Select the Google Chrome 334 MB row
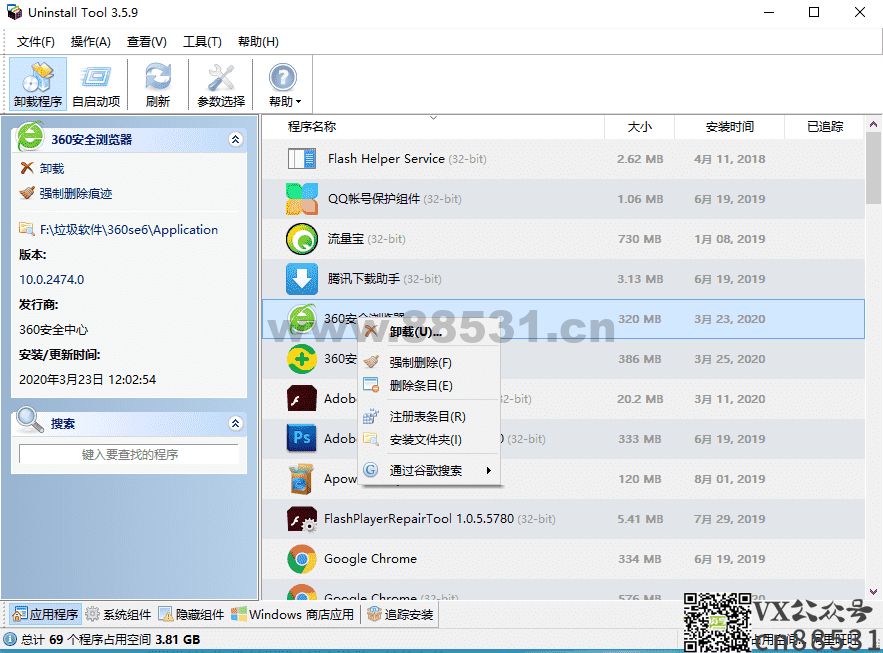This screenshot has height=653, width=883. [x=563, y=559]
